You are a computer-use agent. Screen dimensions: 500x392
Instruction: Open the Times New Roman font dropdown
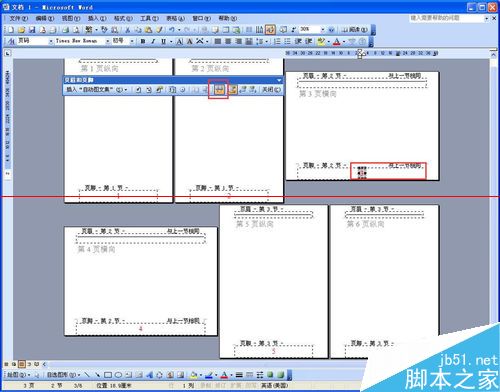pyautogui.click(x=108, y=41)
